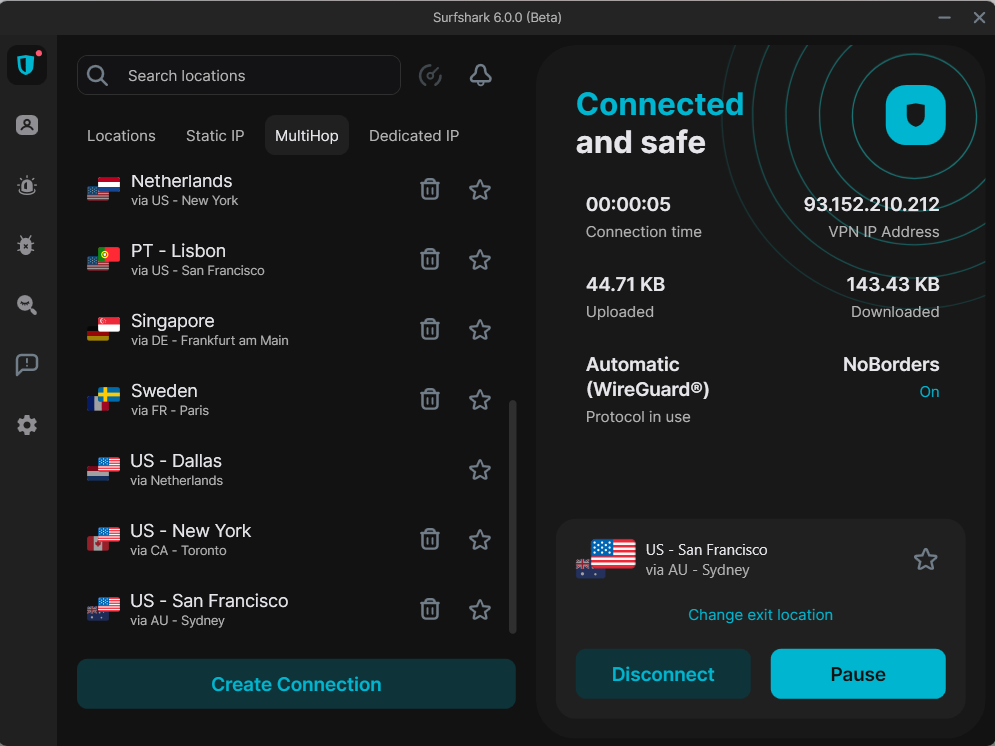Click the search magnifier inside search box
This screenshot has height=746, width=995.
pyautogui.click(x=97, y=75)
